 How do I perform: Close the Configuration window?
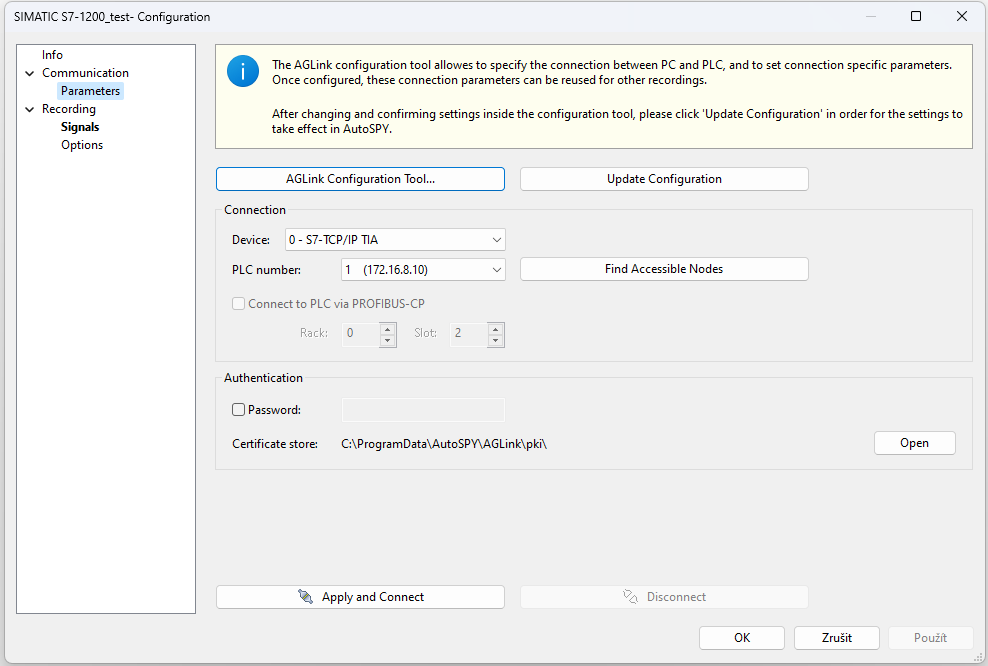coord(962,16)
